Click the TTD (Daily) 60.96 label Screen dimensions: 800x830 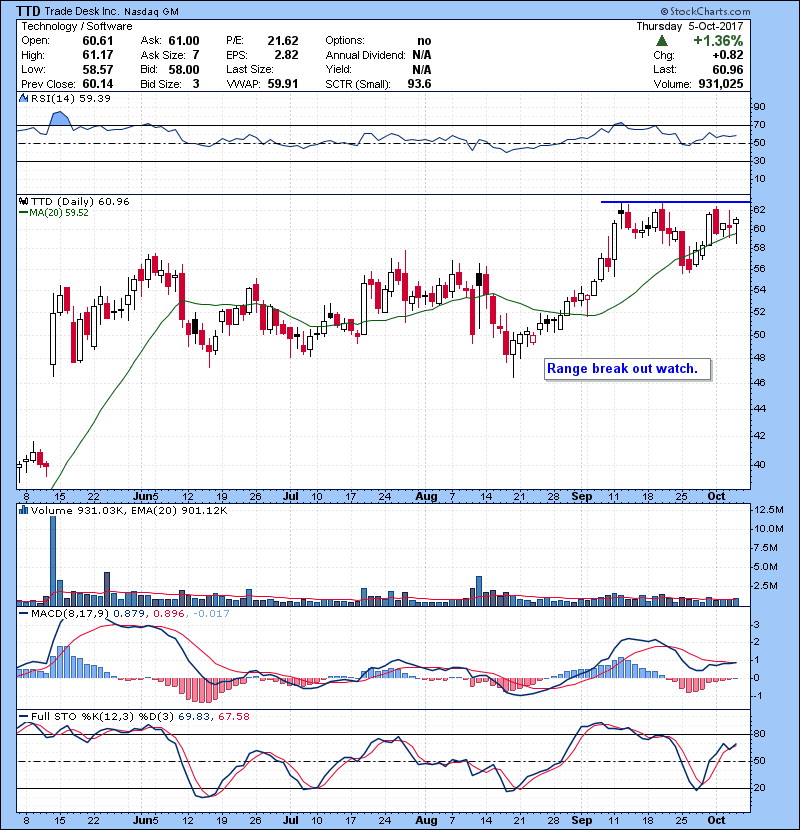click(x=80, y=202)
